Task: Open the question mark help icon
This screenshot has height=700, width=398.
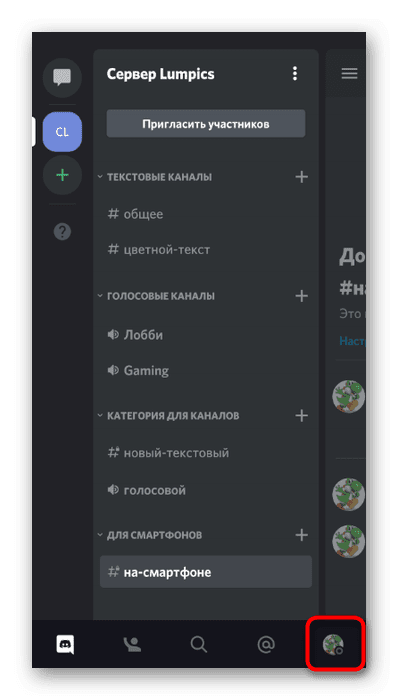Action: (62, 232)
